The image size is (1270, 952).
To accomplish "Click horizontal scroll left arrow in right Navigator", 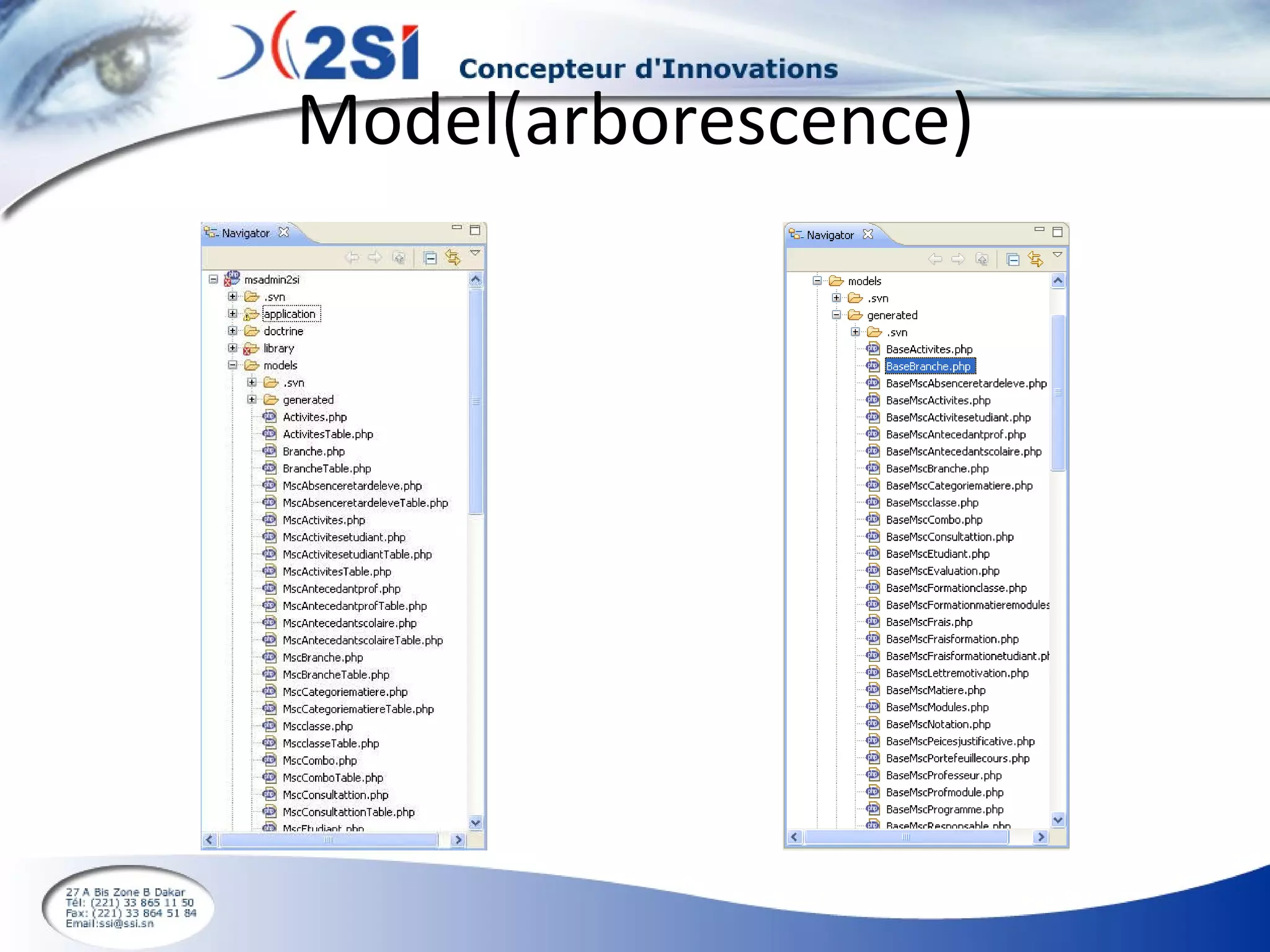I will [x=794, y=837].
